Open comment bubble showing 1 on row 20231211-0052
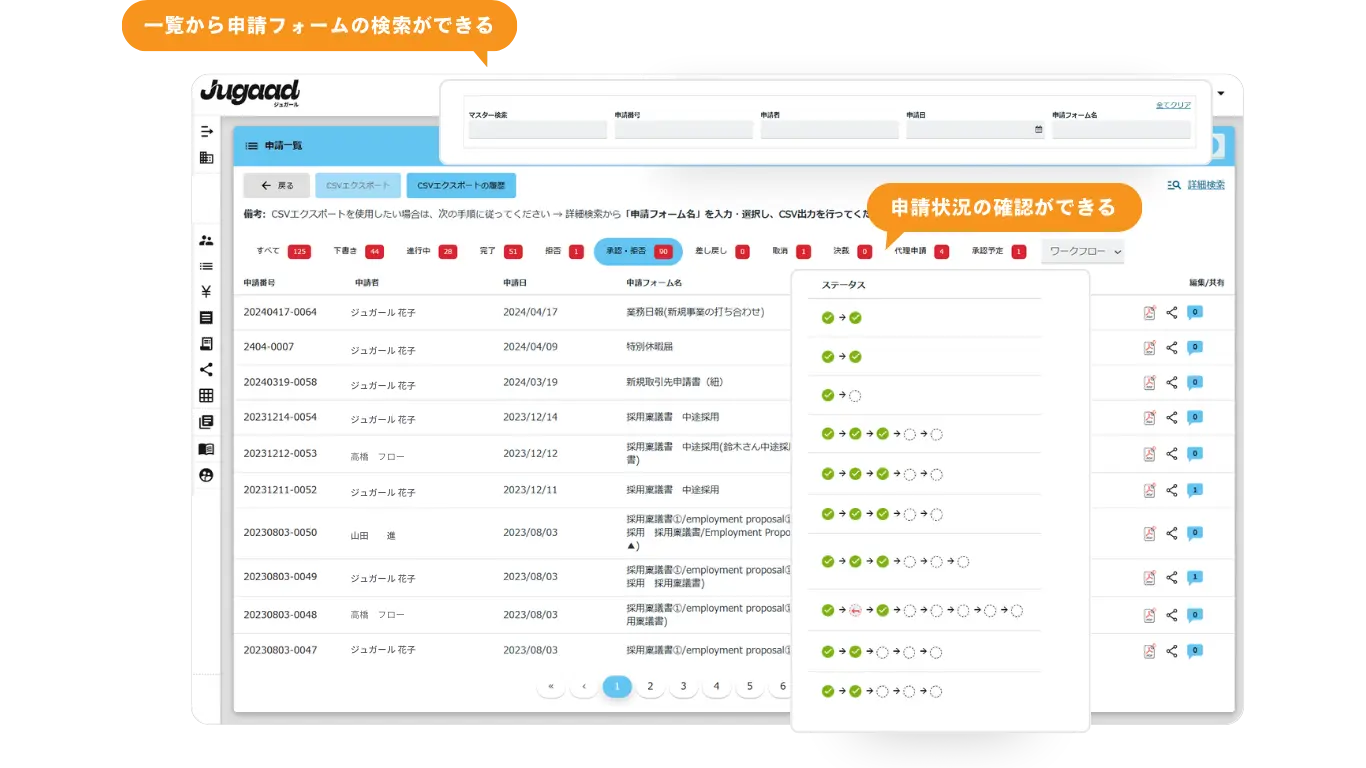This screenshot has width=1366, height=768. coord(1194,490)
